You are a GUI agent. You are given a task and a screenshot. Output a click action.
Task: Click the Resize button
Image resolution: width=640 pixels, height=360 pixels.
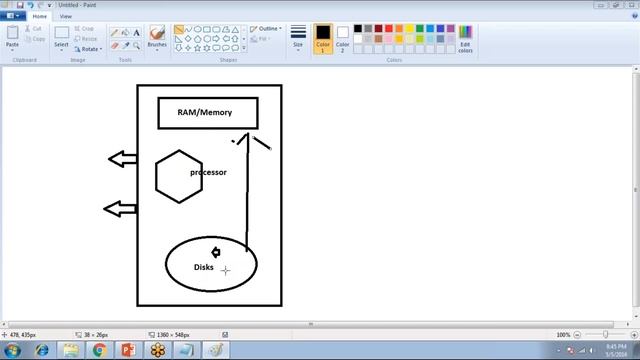(86, 39)
